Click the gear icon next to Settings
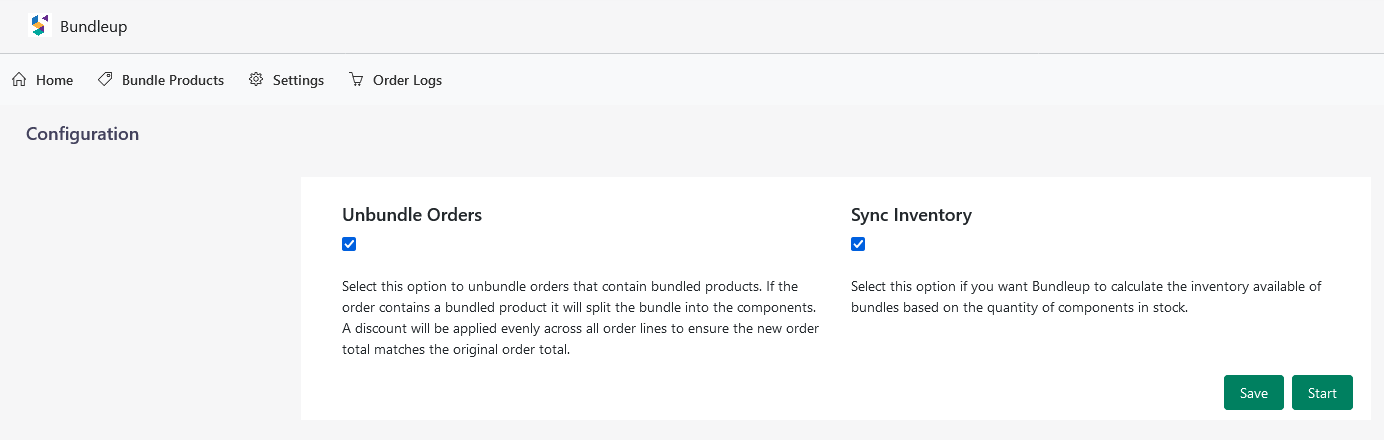 point(256,79)
